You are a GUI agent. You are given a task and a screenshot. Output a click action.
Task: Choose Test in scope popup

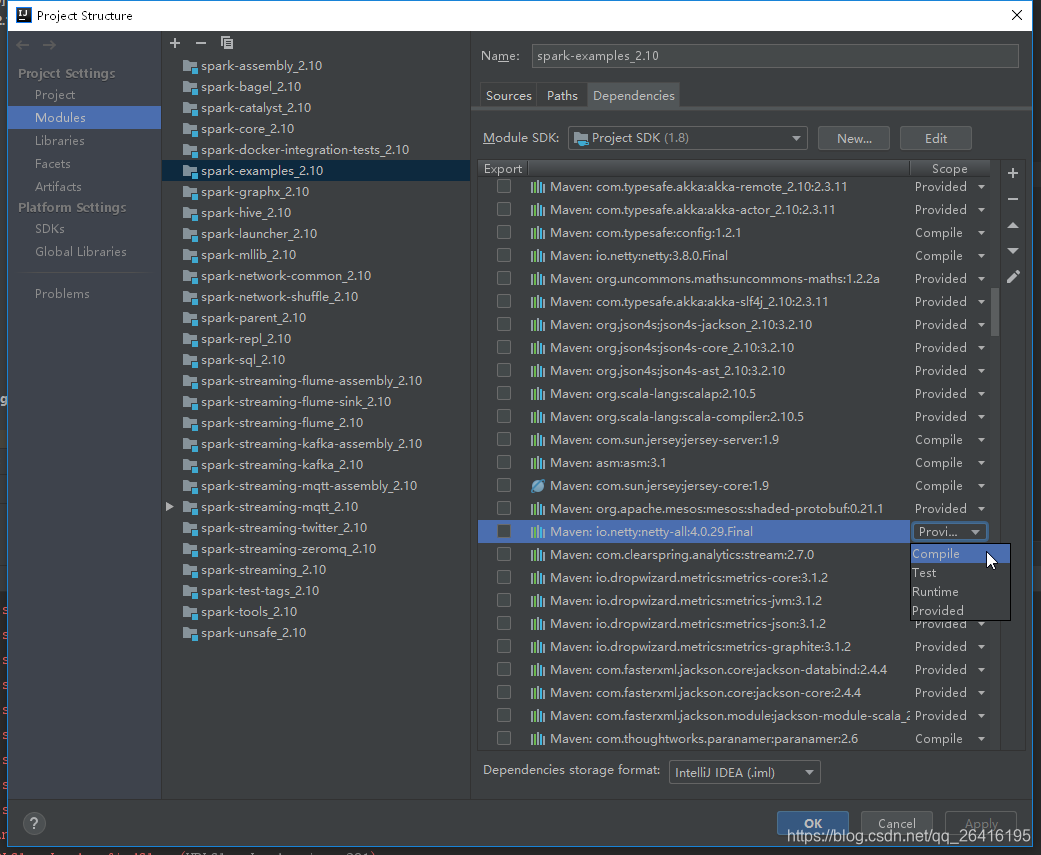click(x=960, y=573)
